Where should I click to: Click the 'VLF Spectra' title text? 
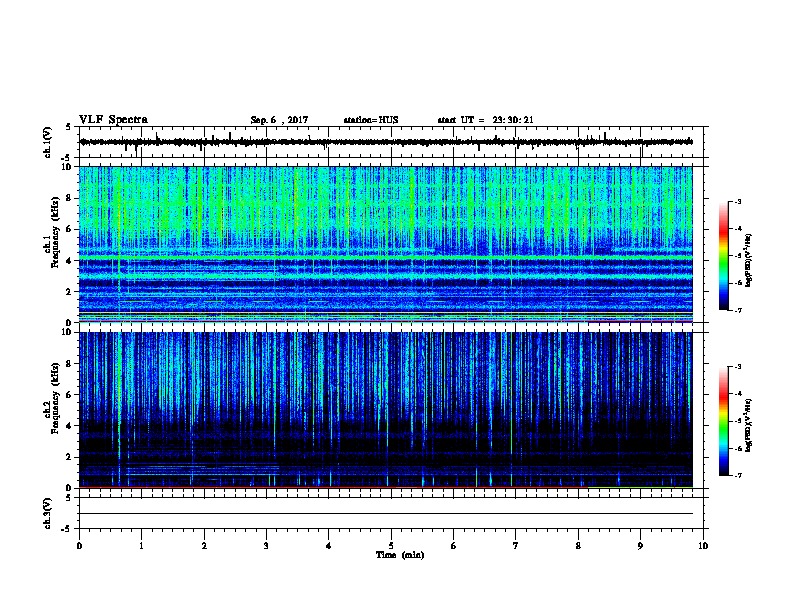(113, 120)
